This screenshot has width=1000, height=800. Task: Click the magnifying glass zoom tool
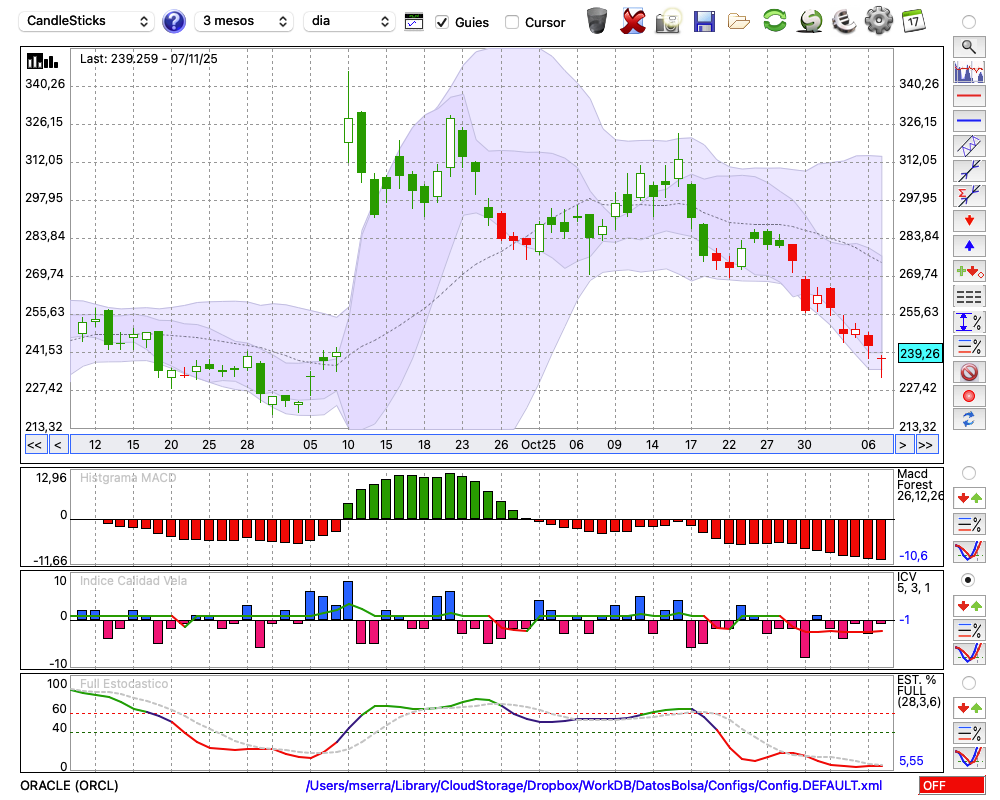click(968, 46)
